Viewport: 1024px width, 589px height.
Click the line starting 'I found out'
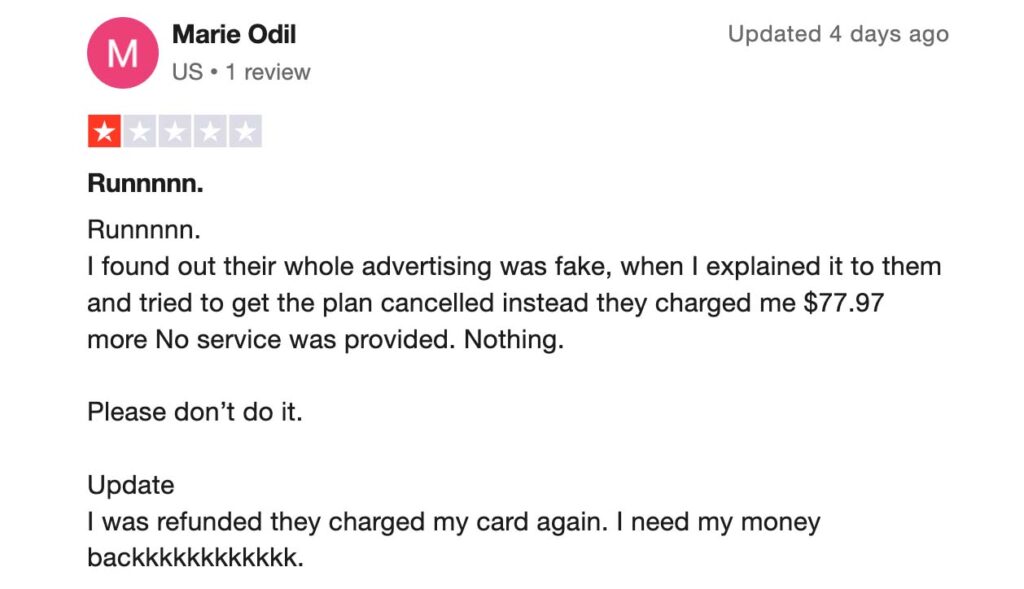(515, 266)
